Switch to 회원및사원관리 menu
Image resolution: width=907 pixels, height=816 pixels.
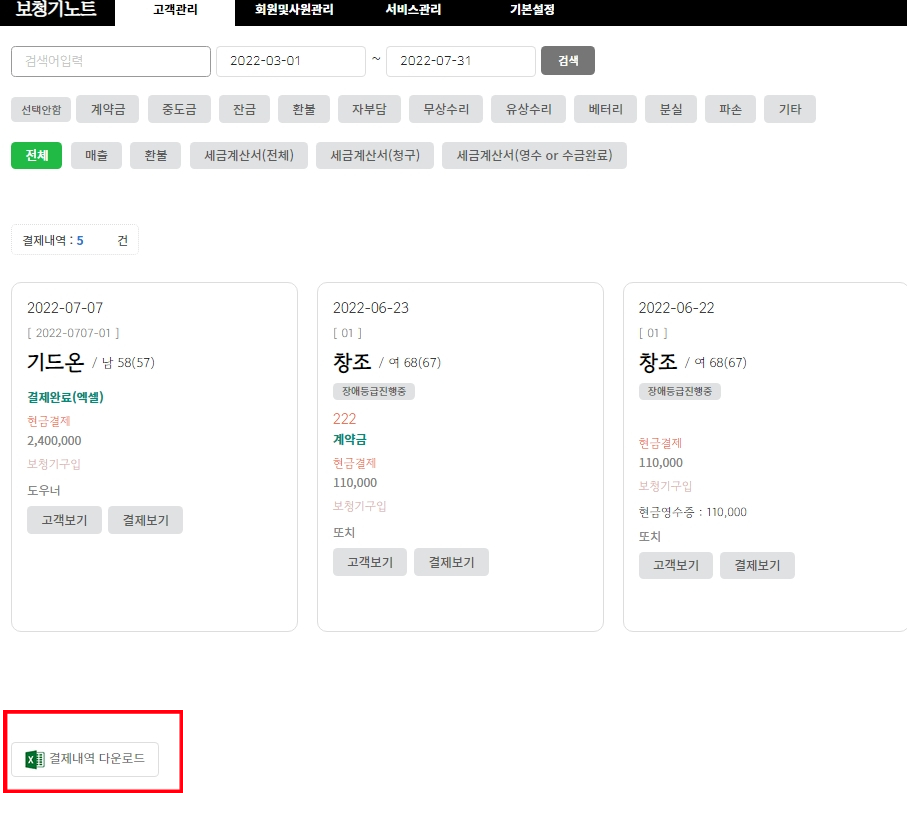click(x=294, y=10)
